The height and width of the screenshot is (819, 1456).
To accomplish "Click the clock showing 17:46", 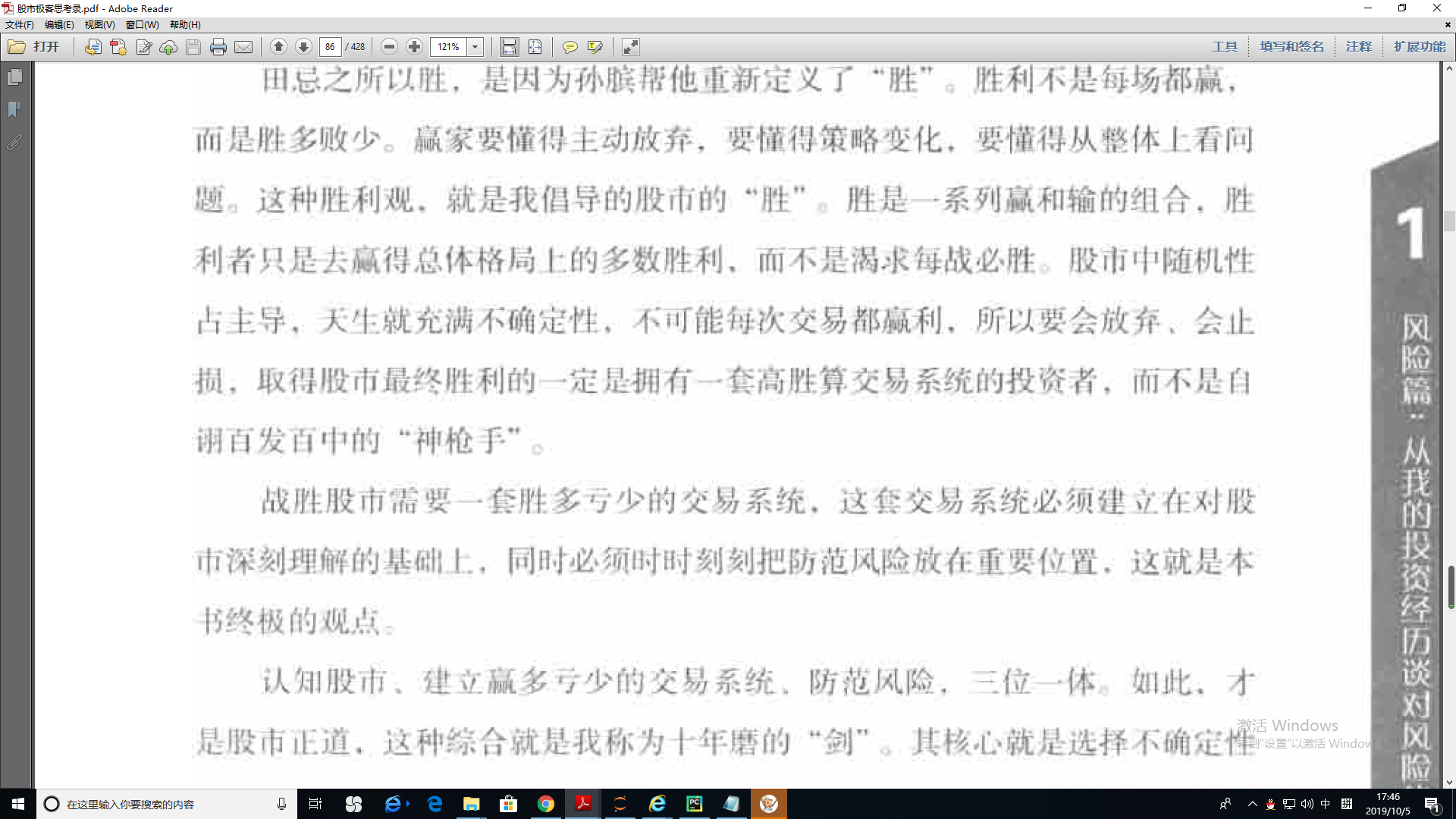I will [x=1388, y=797].
